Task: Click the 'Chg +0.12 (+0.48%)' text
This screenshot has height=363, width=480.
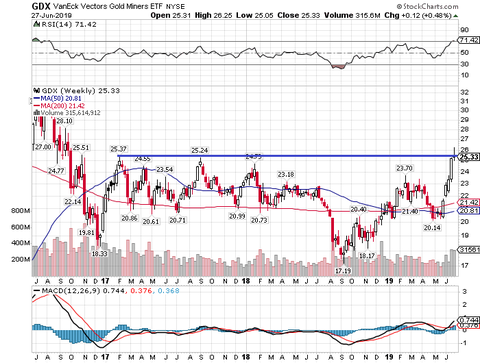Action: click(x=418, y=15)
